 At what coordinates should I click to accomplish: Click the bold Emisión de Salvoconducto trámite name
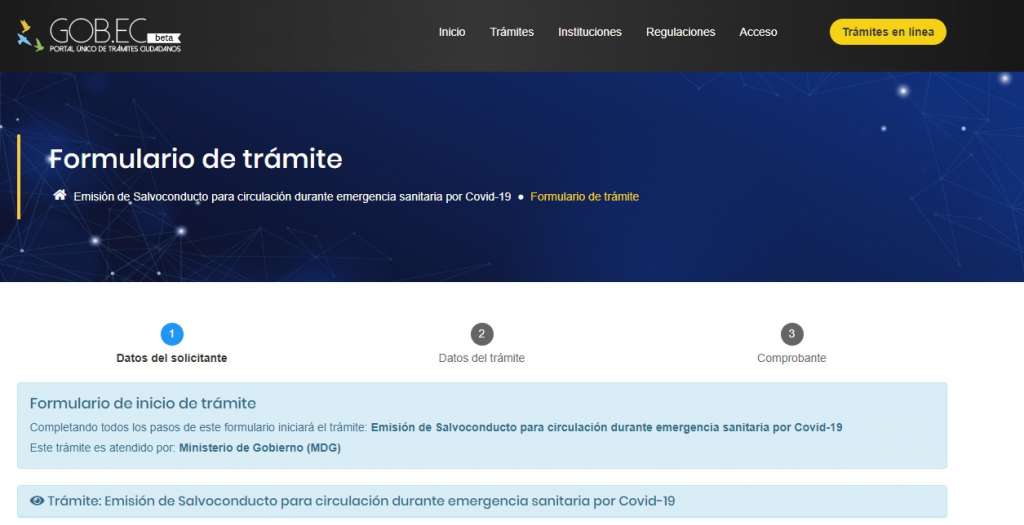coord(607,428)
